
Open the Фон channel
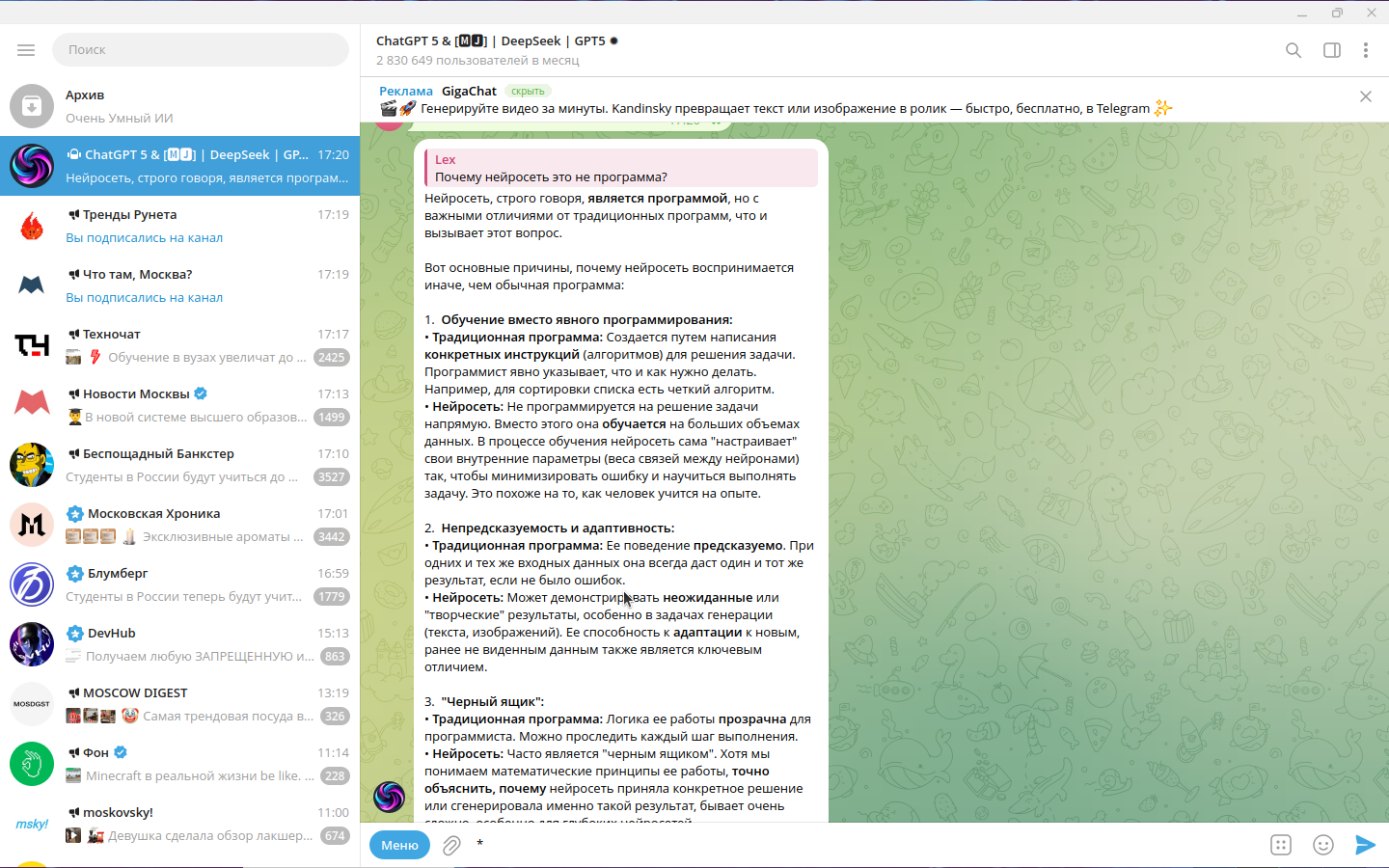click(179, 764)
